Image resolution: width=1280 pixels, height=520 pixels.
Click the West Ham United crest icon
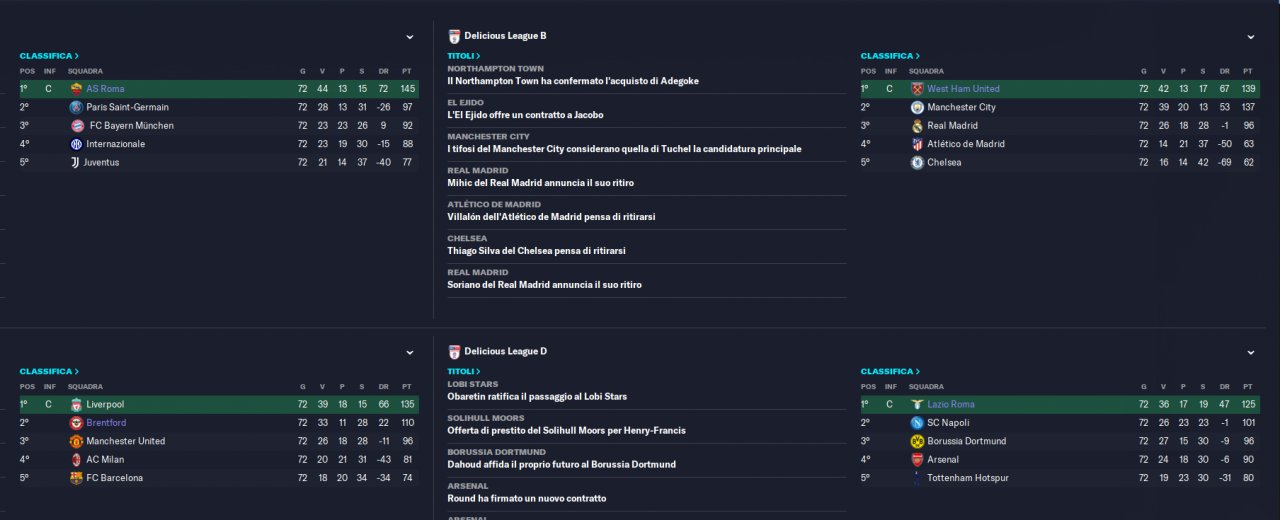click(x=917, y=89)
